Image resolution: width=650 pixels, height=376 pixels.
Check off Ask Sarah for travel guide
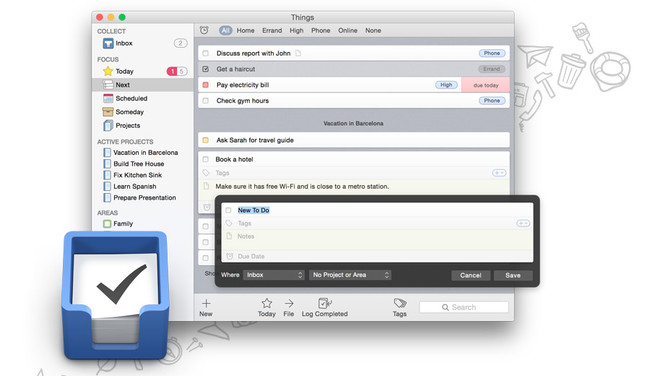click(x=206, y=140)
